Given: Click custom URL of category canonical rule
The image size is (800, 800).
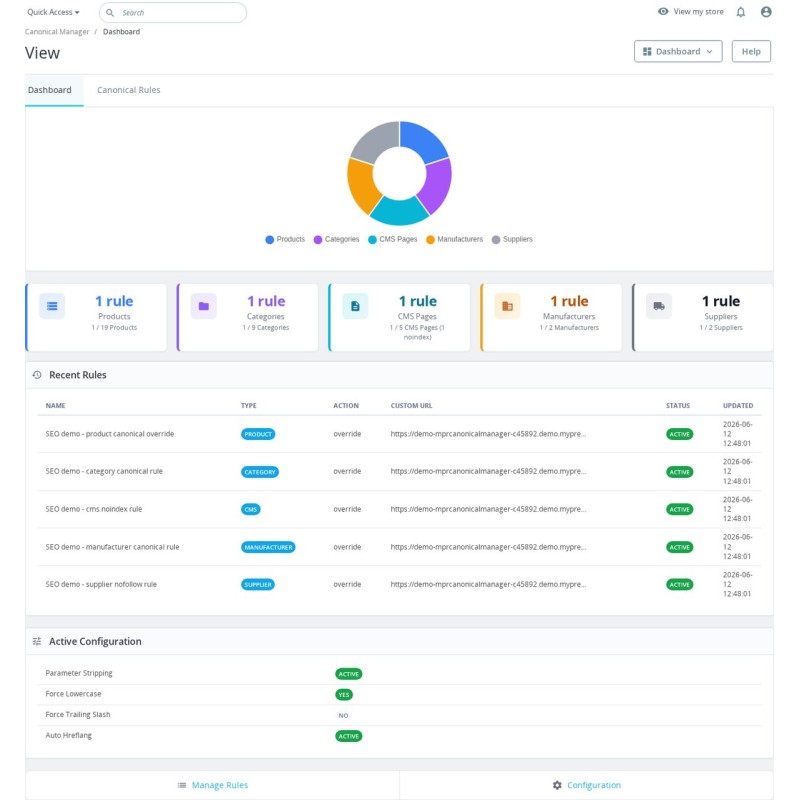Looking at the screenshot, I should tap(488, 471).
